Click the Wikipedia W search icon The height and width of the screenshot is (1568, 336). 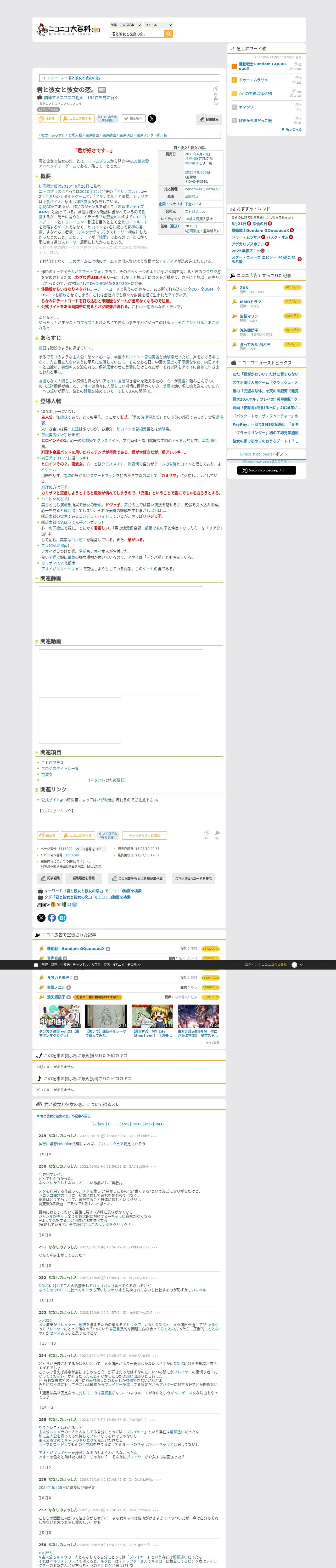(x=48, y=904)
